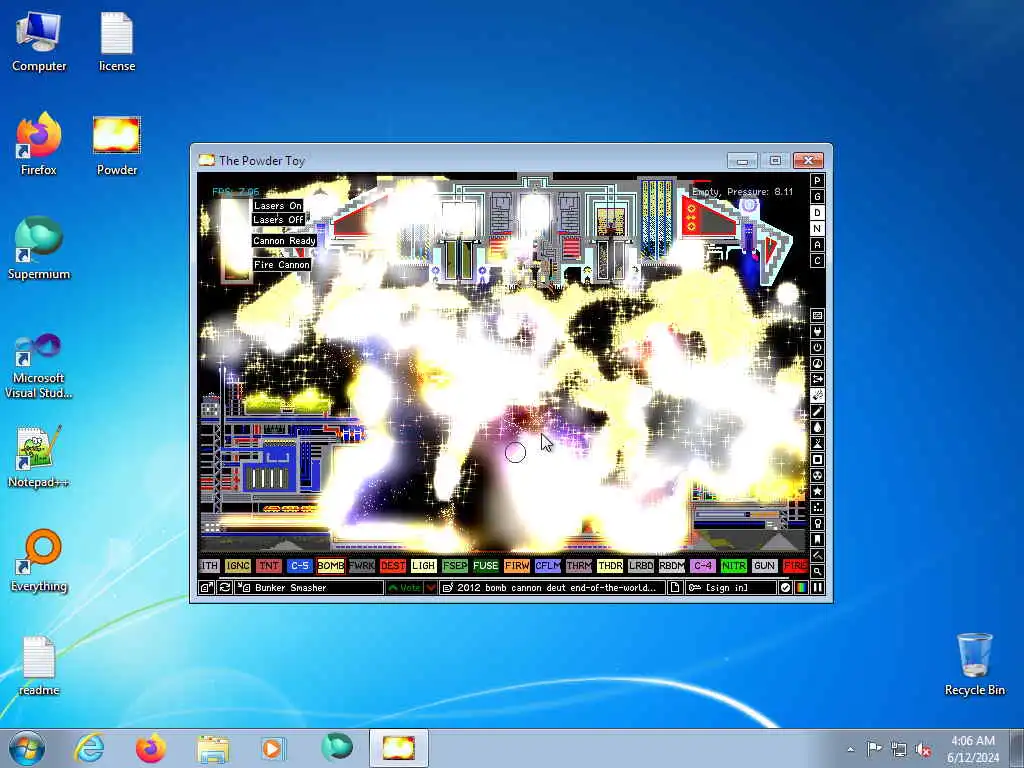Toggle the G indicator button
This screenshot has width=1024, height=768.
click(x=817, y=197)
